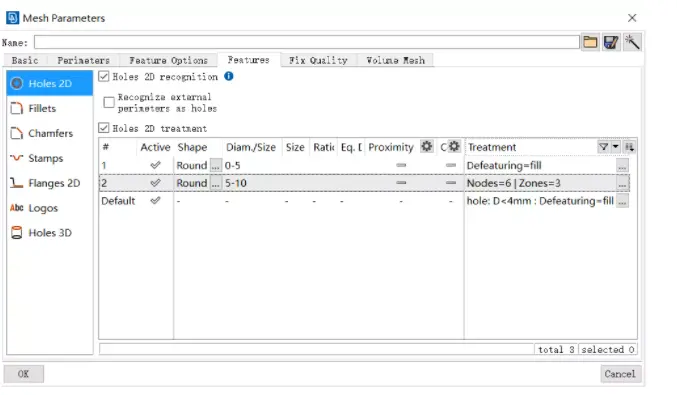This screenshot has width=677, height=395.
Task: Toggle the C column flag in row 1
Action: 451,165
